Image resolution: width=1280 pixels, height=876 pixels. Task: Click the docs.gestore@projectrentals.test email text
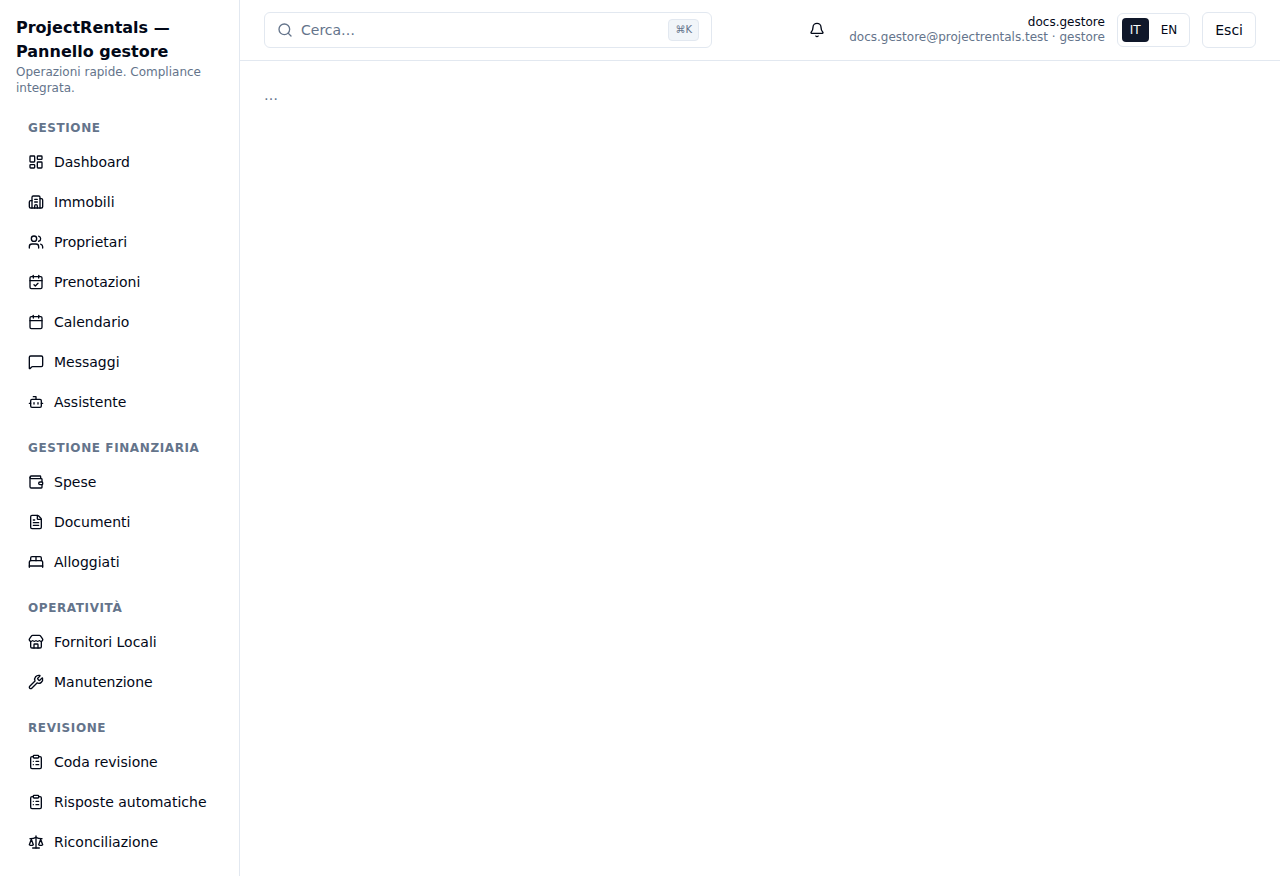[x=948, y=37]
